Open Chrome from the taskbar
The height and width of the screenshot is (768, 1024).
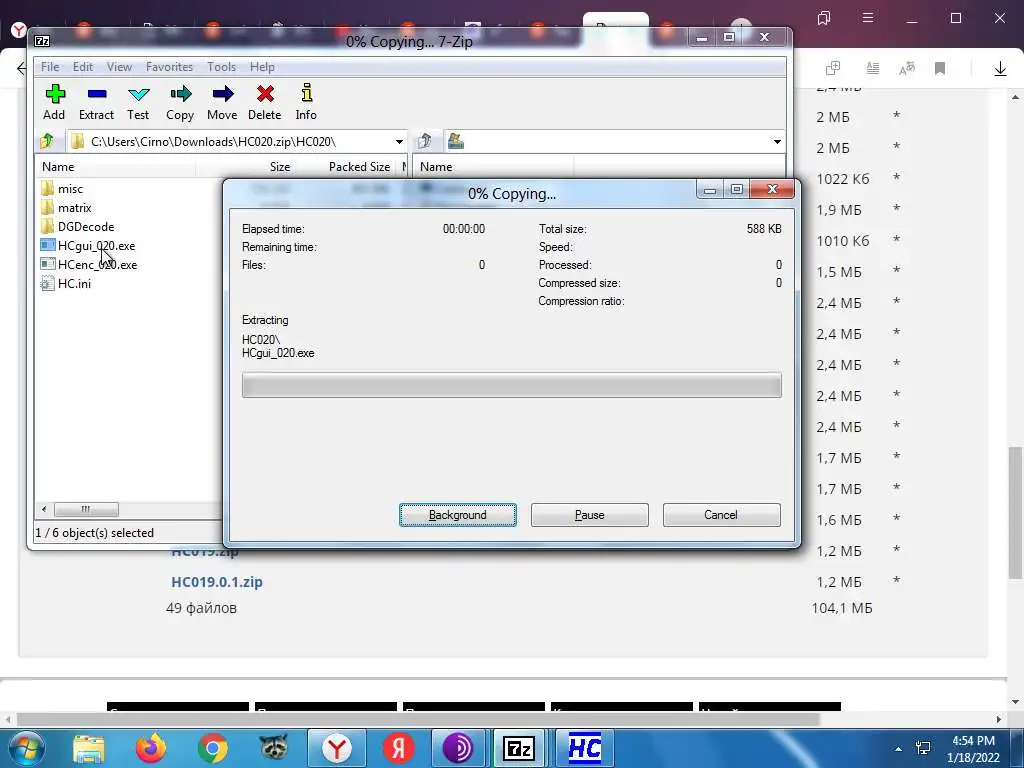click(213, 748)
